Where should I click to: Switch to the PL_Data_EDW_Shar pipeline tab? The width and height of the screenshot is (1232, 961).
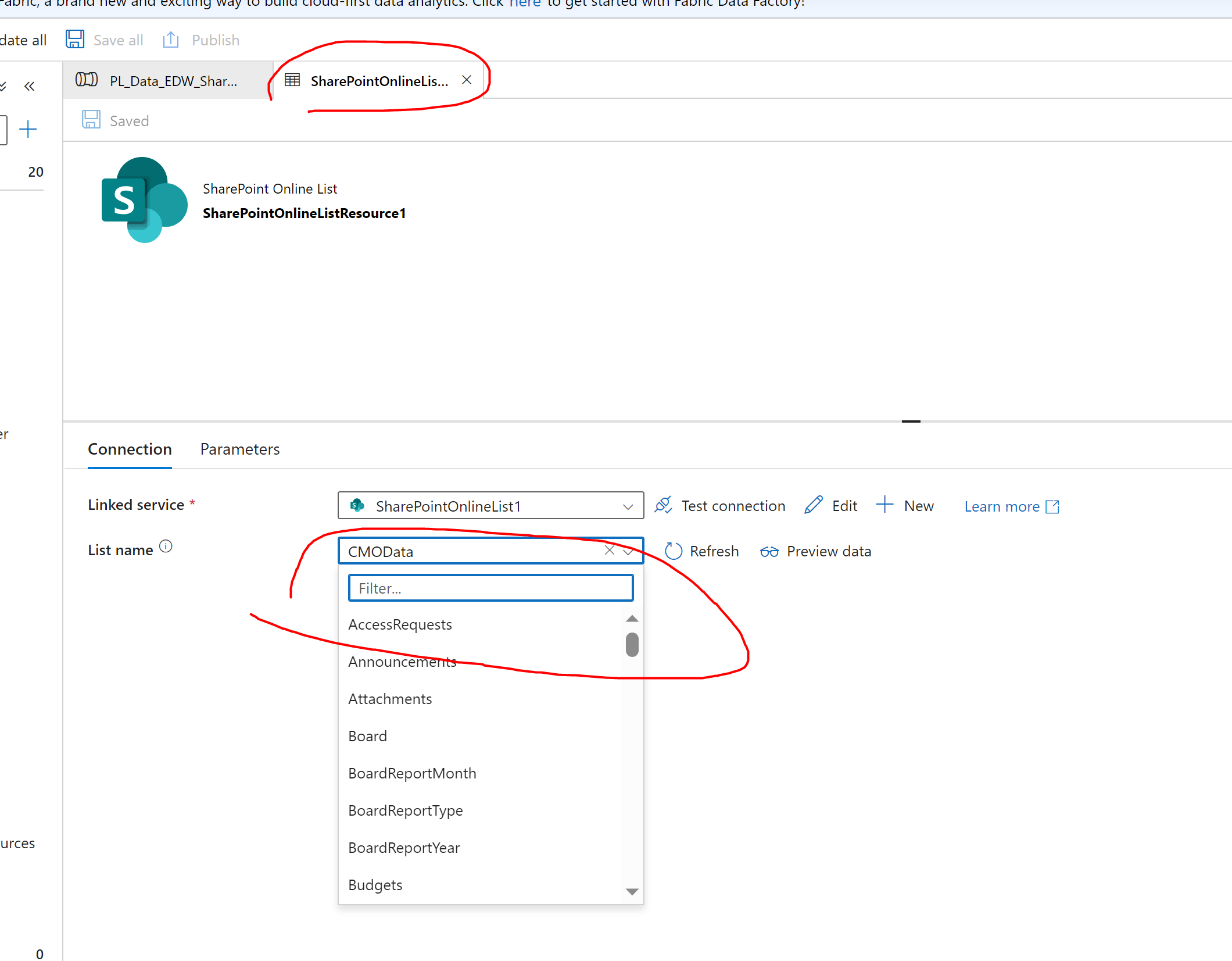173,81
